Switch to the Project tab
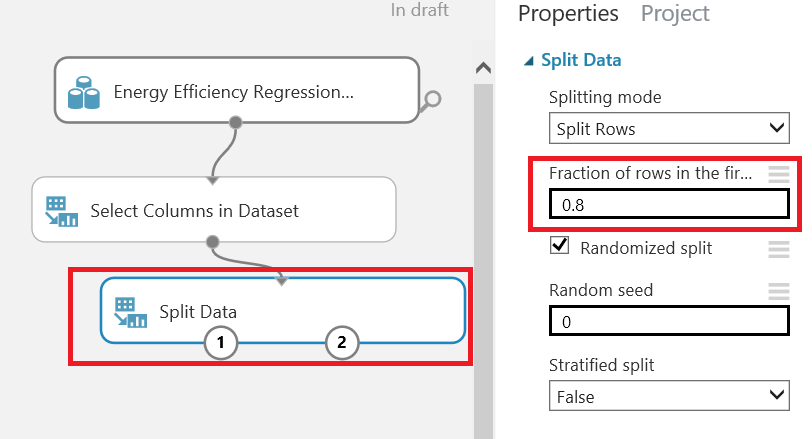 (x=675, y=14)
